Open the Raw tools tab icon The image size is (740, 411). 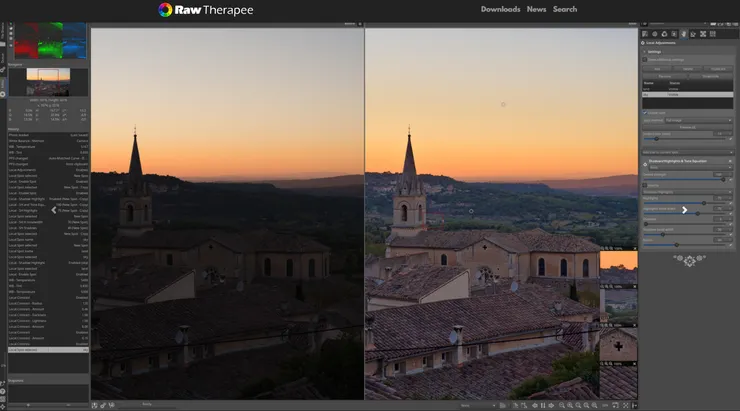point(703,34)
